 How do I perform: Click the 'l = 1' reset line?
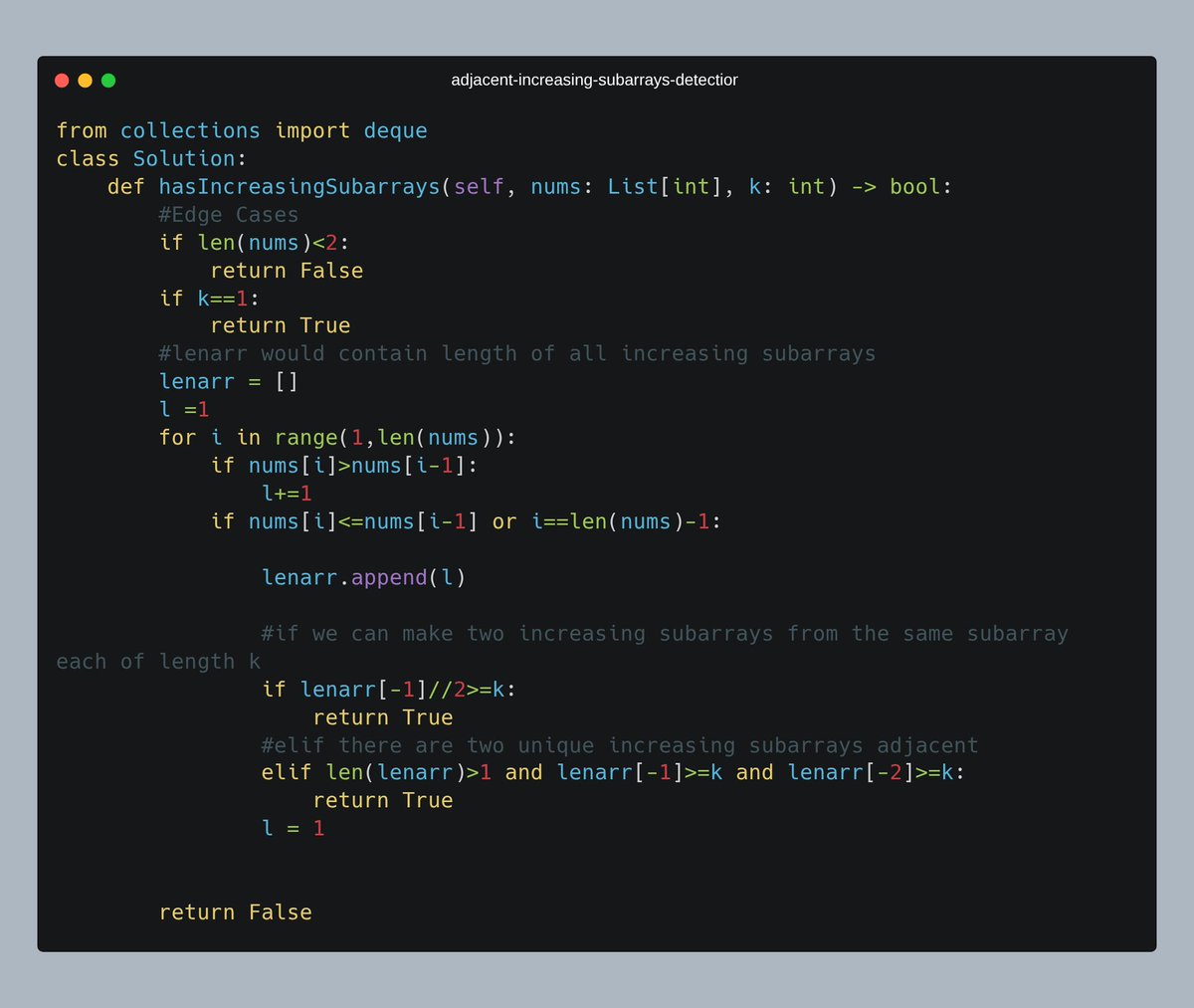coord(294,828)
